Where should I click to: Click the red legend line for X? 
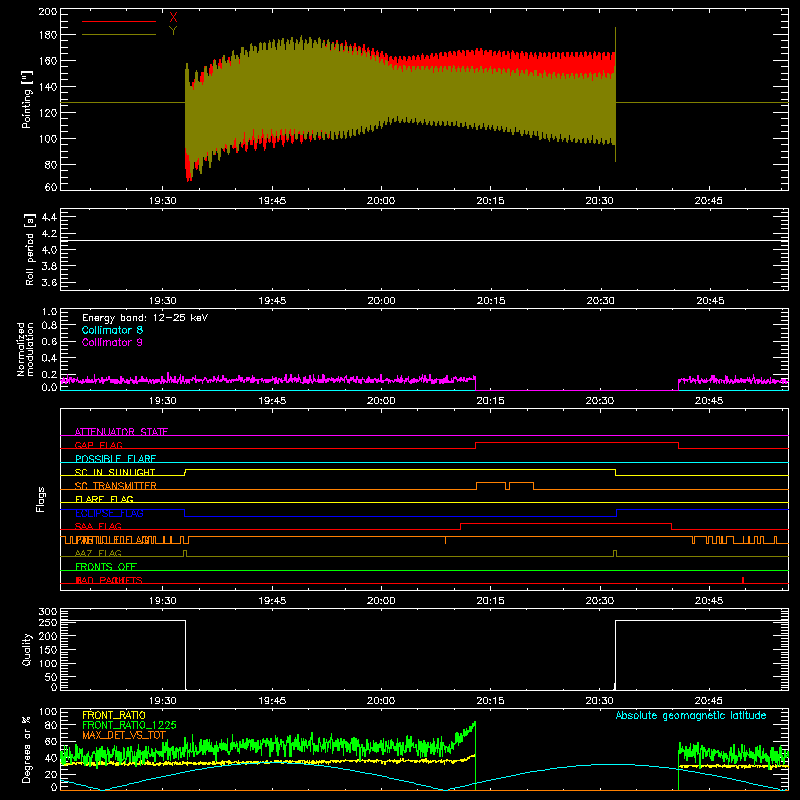(x=119, y=21)
